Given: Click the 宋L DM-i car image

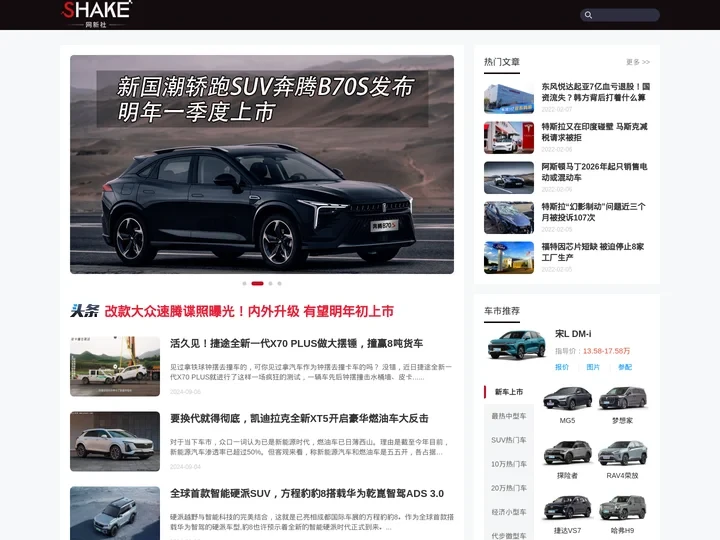Looking at the screenshot, I should (517, 344).
